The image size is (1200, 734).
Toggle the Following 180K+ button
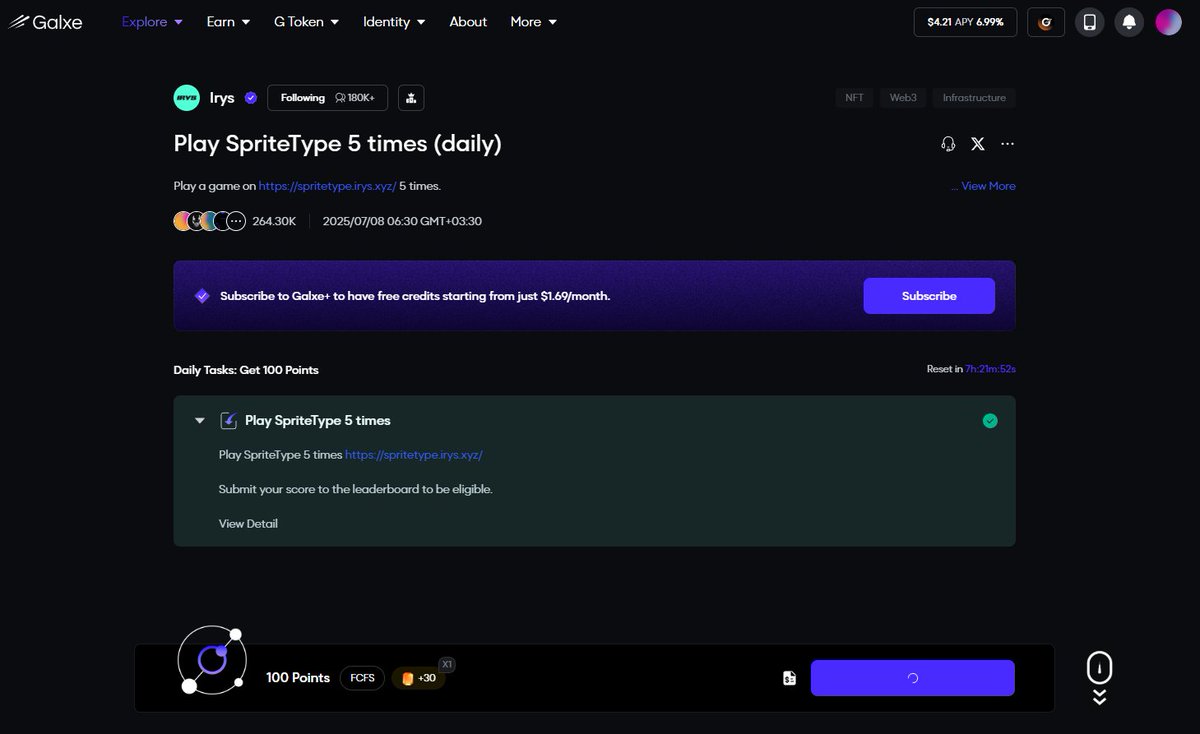tap(327, 98)
